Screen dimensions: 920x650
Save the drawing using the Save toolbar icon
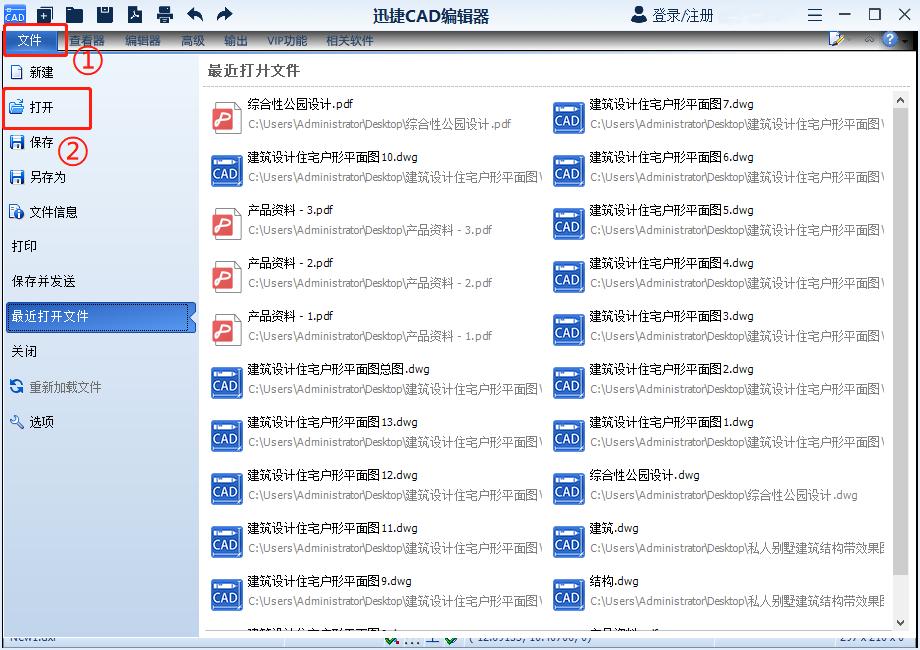[105, 14]
